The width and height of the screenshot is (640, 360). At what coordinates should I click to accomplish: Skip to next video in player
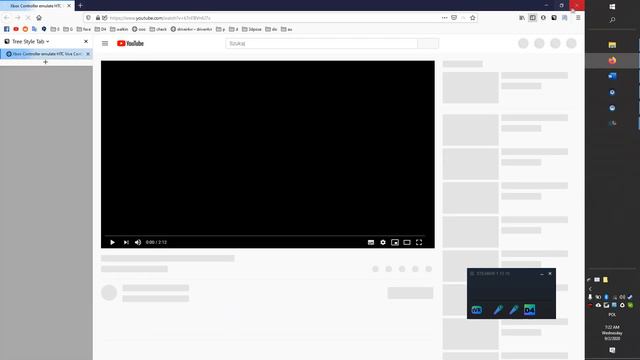(x=126, y=242)
